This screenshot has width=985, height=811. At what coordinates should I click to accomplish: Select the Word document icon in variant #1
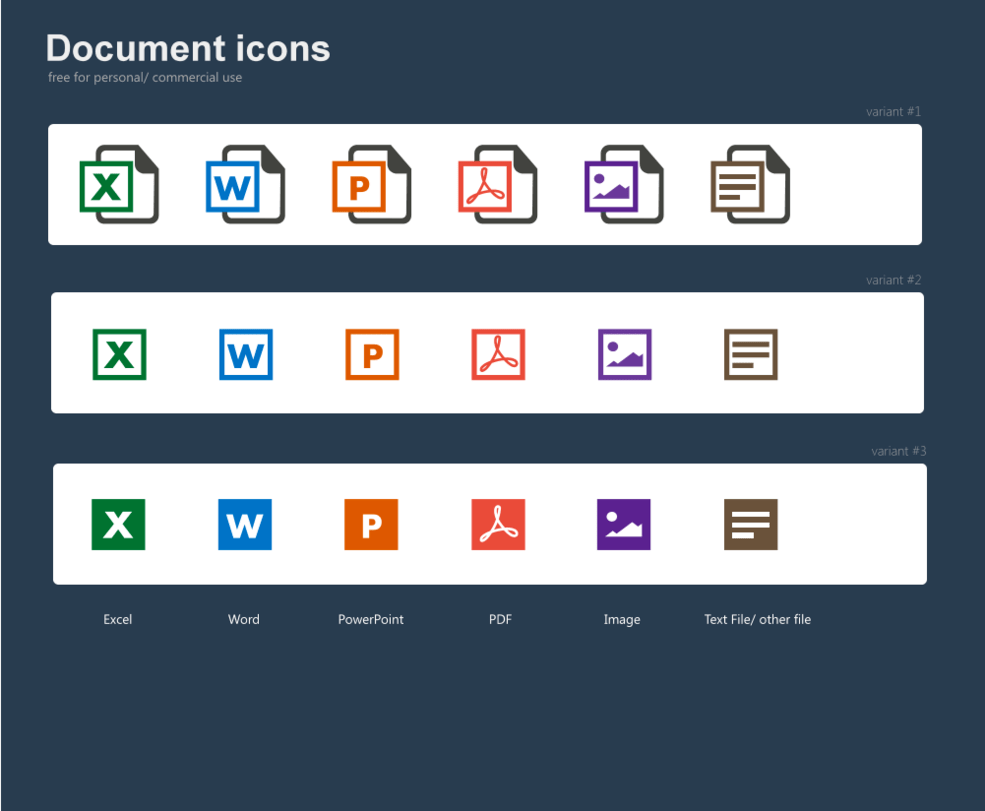244,184
